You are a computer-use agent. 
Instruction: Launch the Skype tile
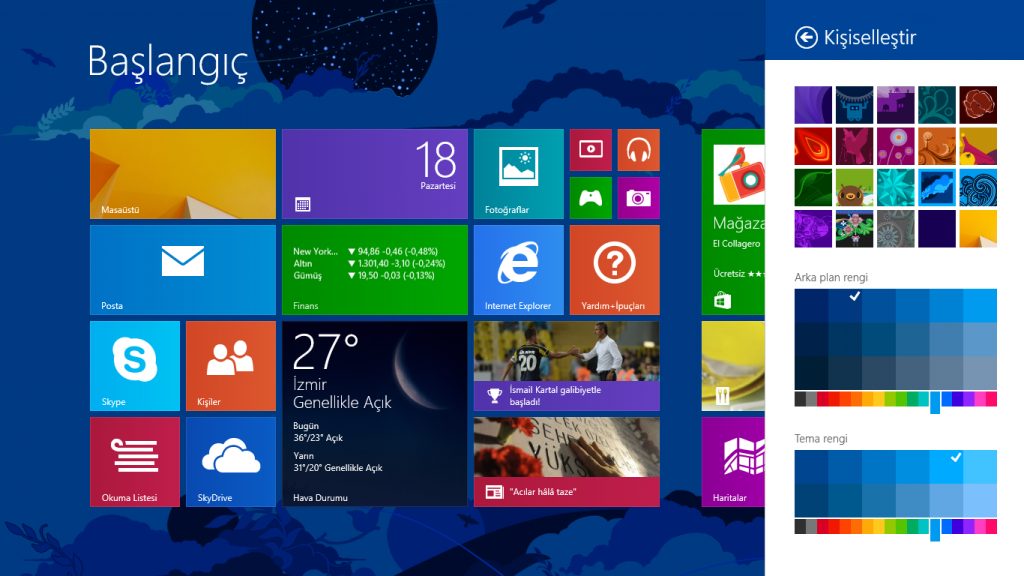click(135, 366)
